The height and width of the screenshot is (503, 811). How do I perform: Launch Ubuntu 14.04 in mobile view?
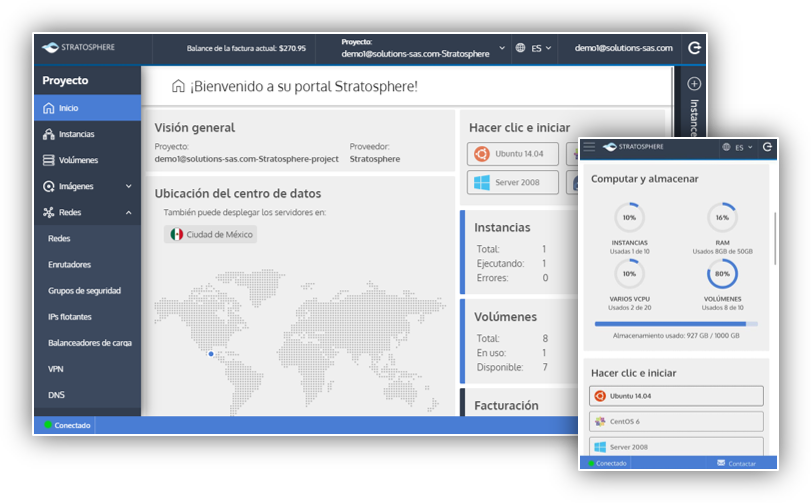676,396
